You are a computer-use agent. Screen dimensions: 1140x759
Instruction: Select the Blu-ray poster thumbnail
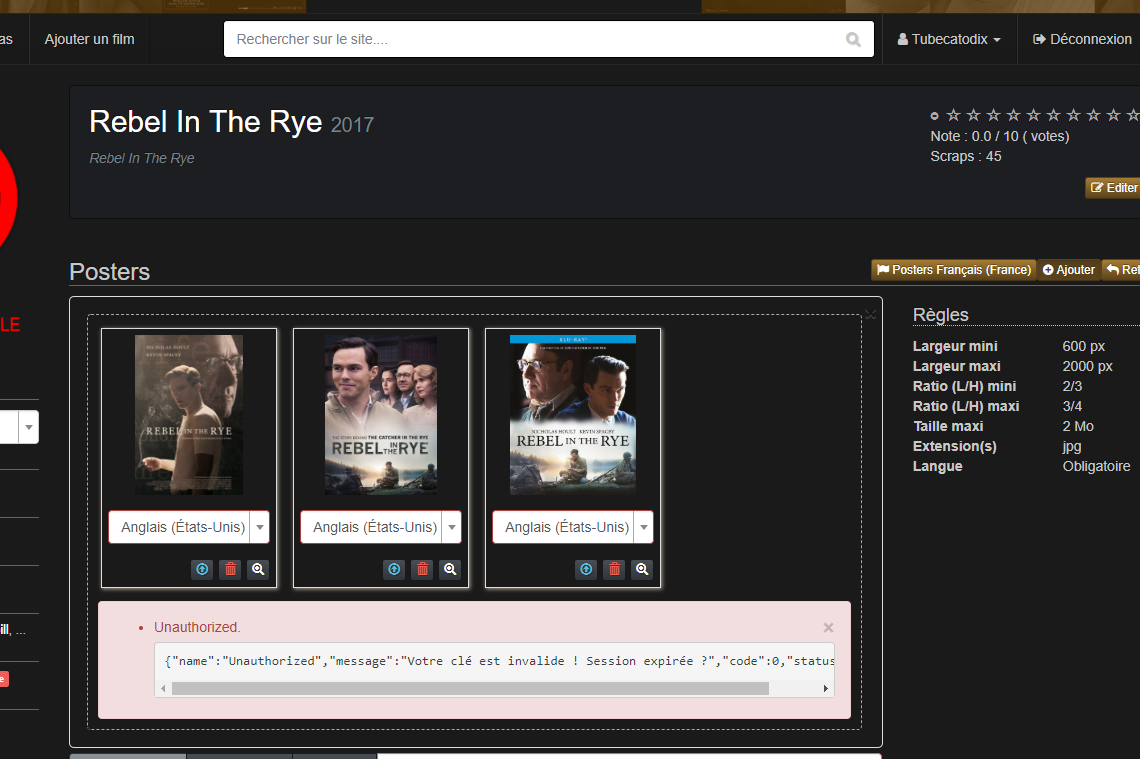(573, 414)
